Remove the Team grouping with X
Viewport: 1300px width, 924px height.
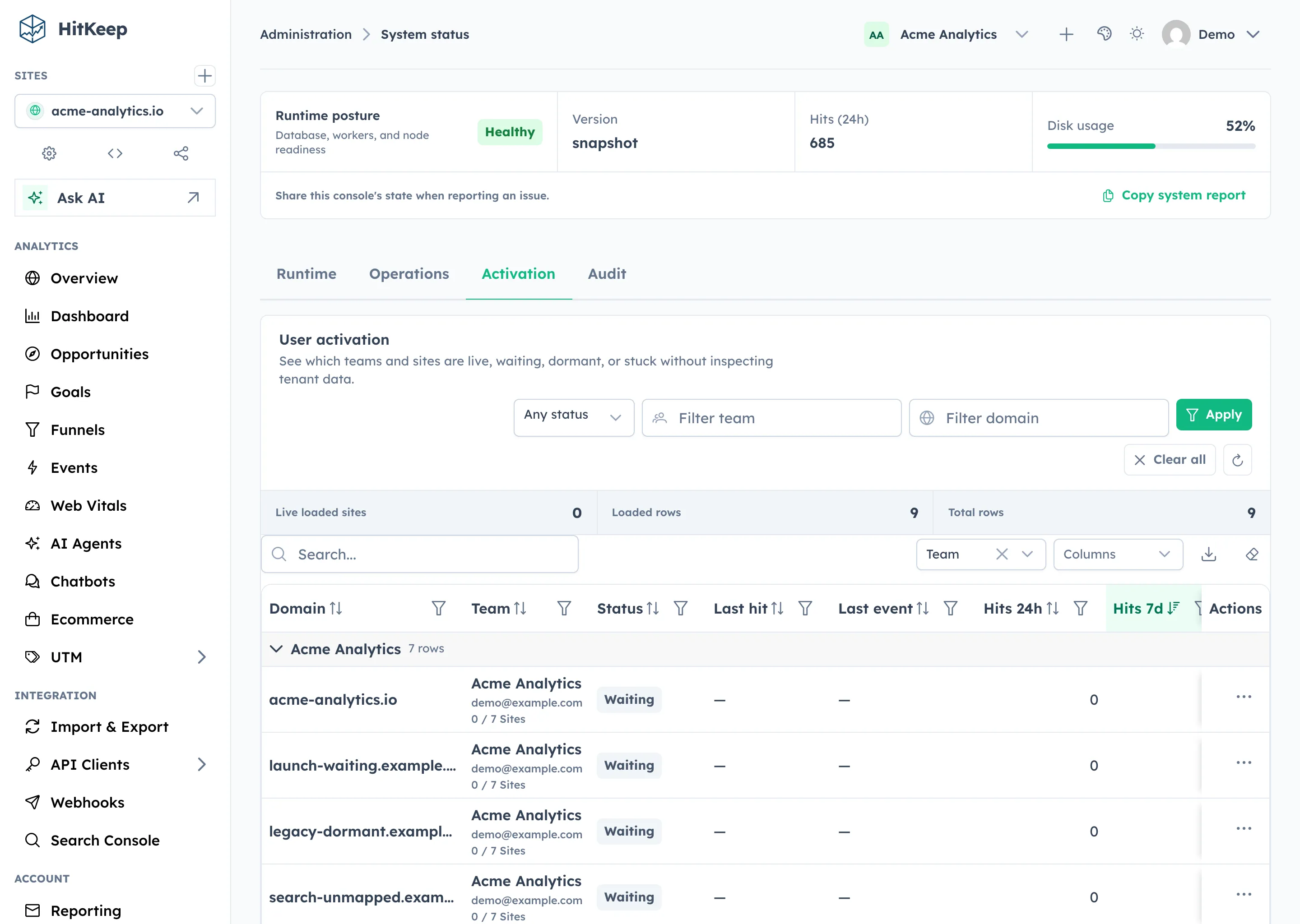coord(1002,554)
